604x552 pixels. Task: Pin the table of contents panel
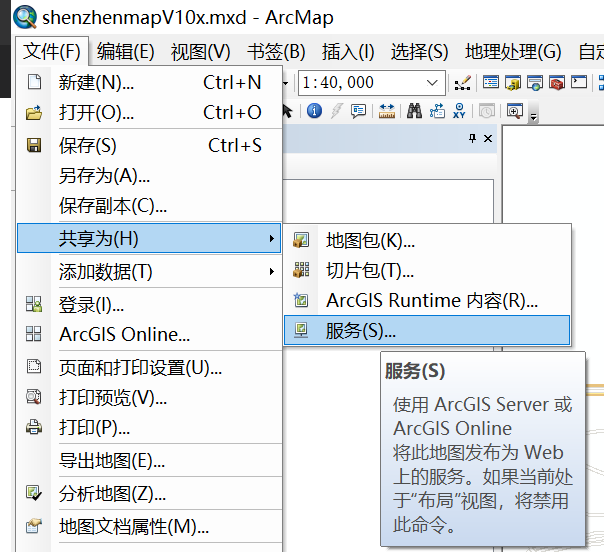pos(472,138)
